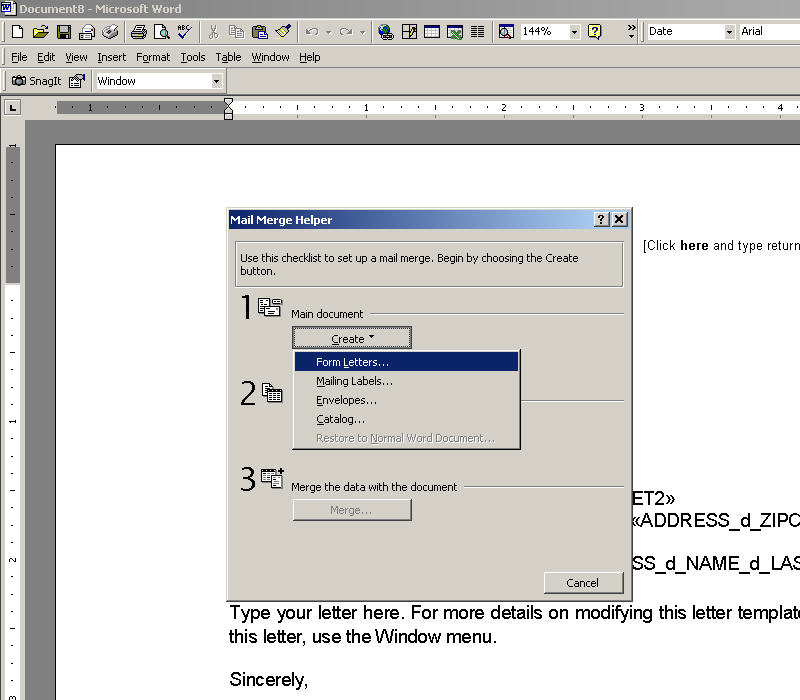
Task: Run the Spelling and Grammar check icon
Action: (184, 32)
